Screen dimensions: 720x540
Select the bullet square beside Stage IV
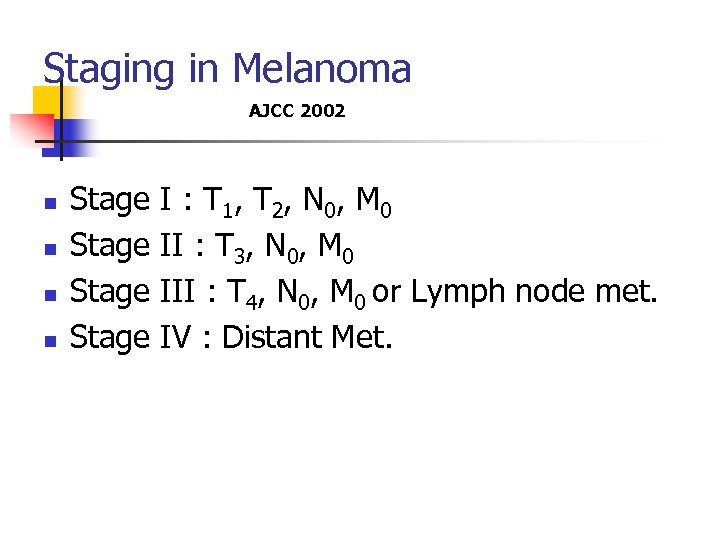tap(50, 341)
